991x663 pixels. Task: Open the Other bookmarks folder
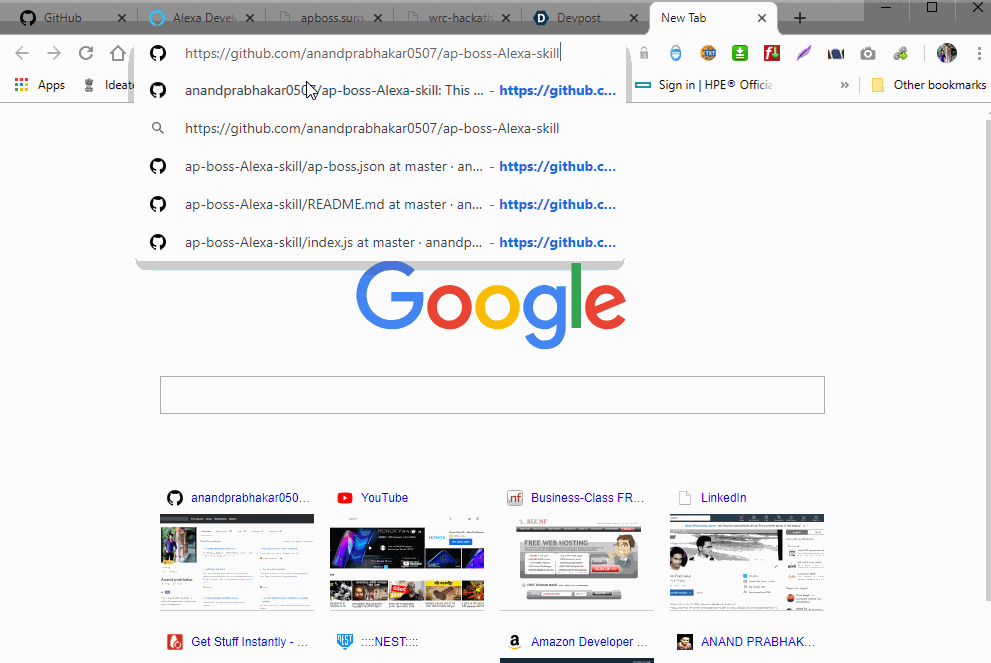click(x=928, y=85)
